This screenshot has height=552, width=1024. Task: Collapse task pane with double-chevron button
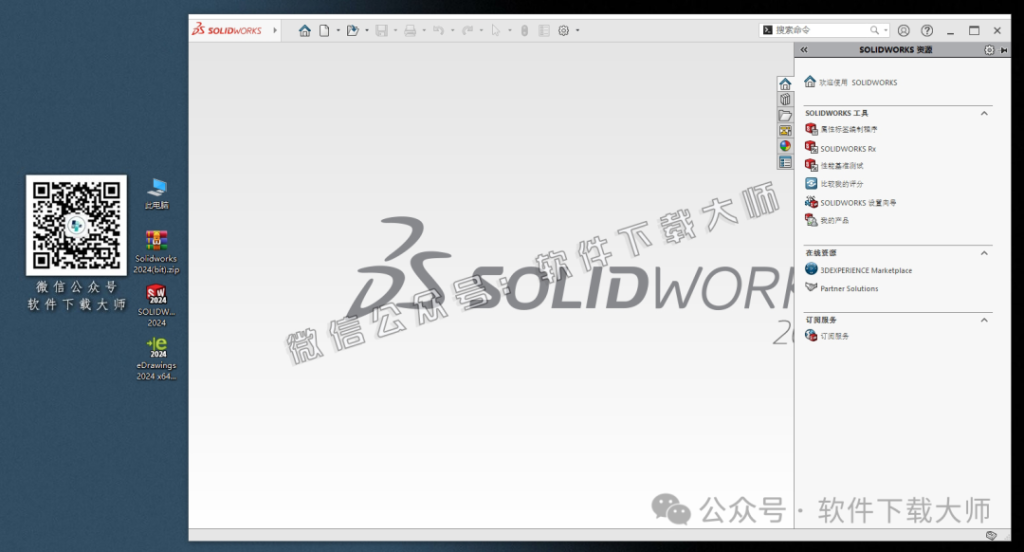[x=804, y=50]
